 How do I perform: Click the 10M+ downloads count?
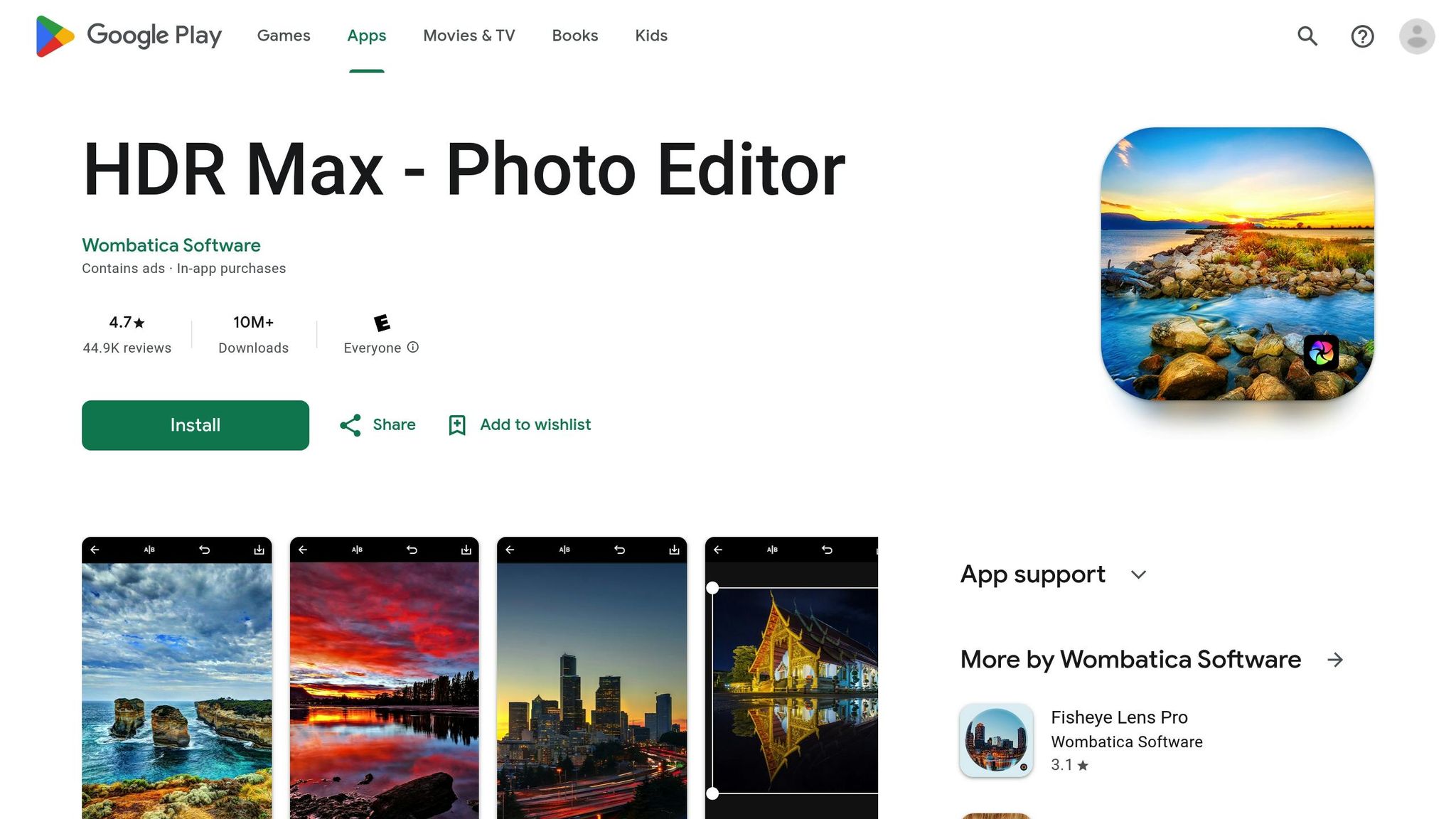pos(254,322)
